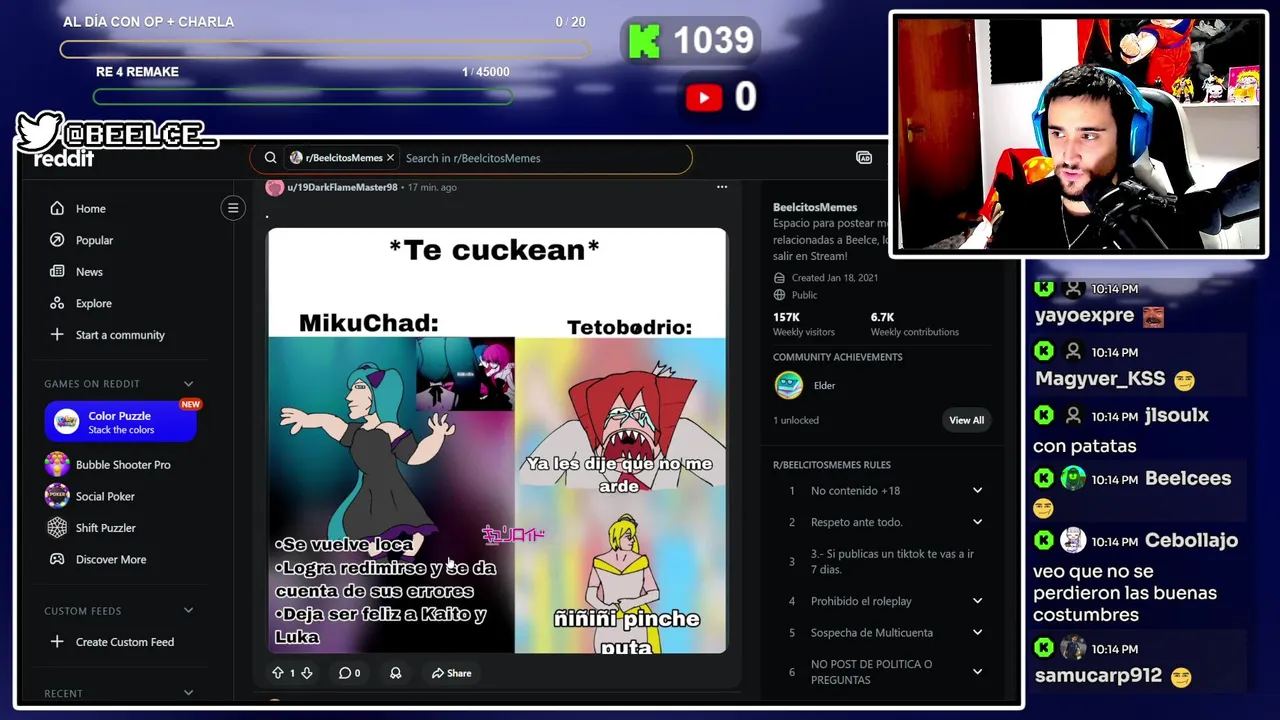Collapse the sidebar with the hamburger button
The width and height of the screenshot is (1280, 720).
coord(233,208)
